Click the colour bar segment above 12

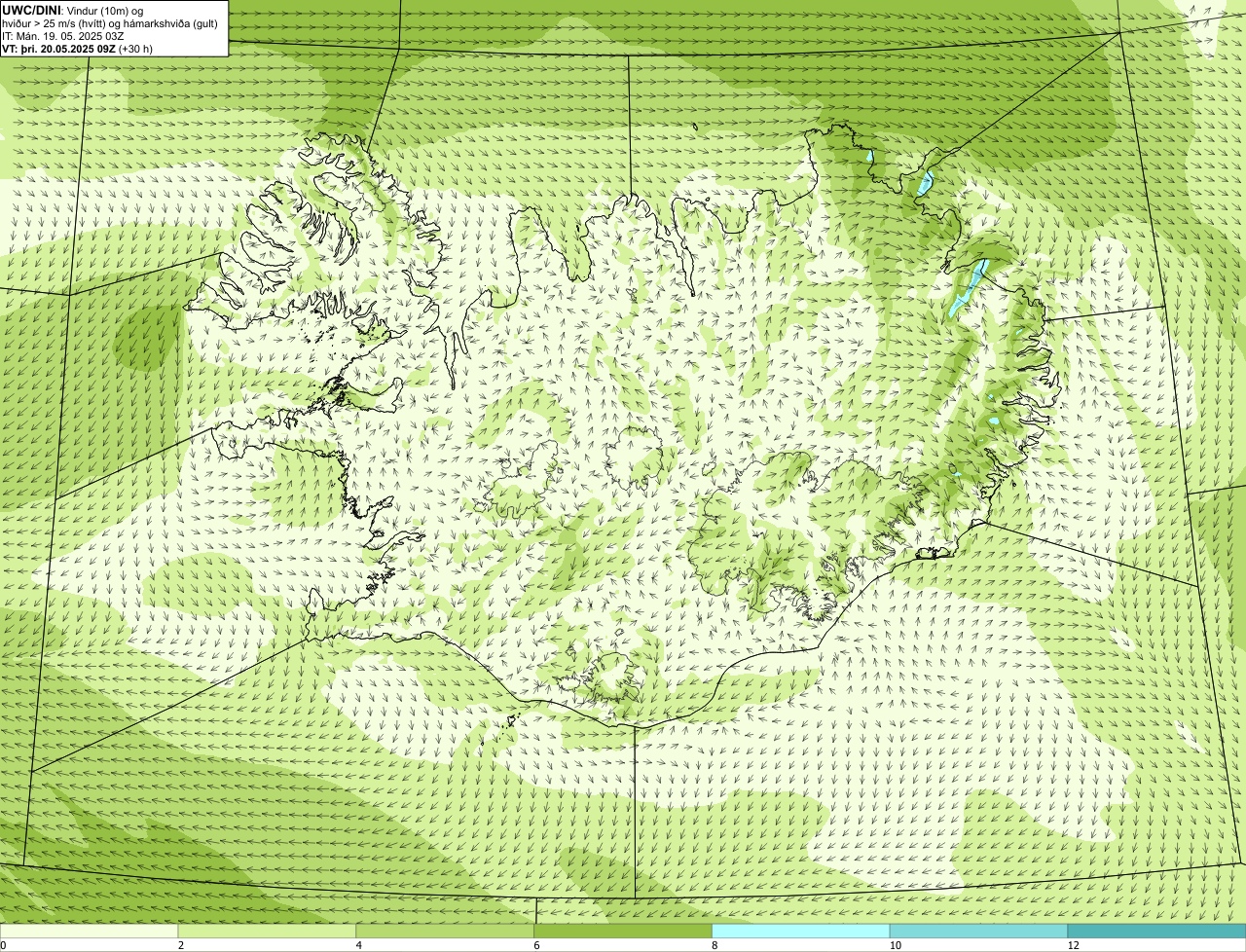click(1156, 932)
